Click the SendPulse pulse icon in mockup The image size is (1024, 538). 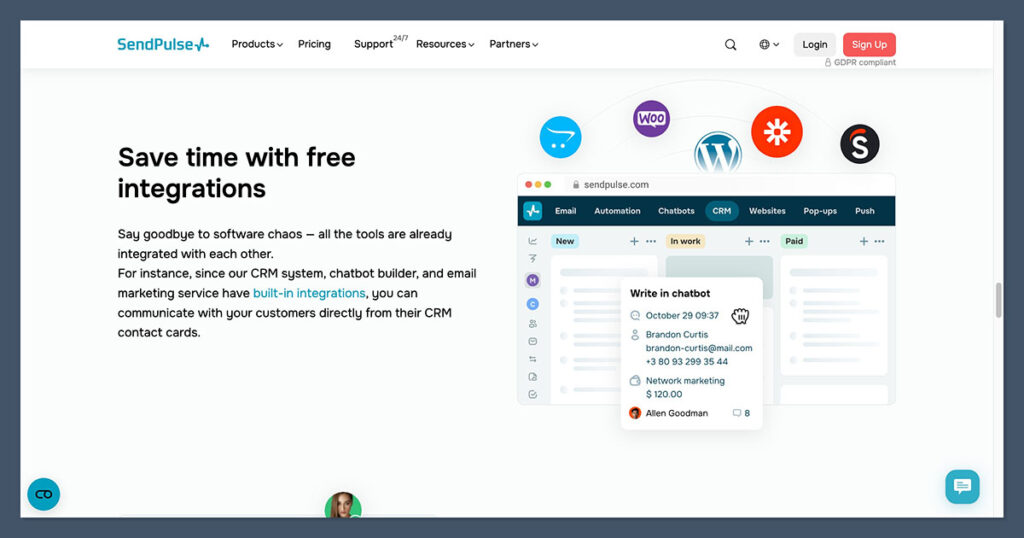[533, 211]
